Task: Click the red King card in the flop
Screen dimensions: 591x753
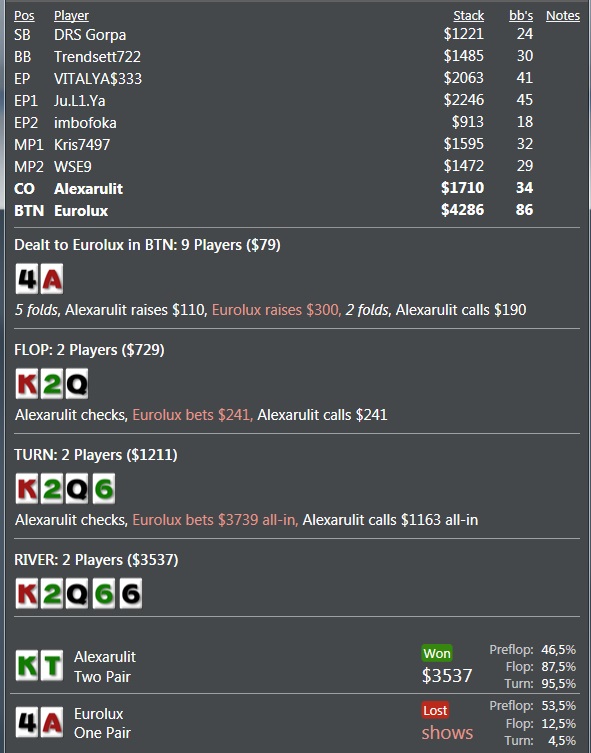Action: coord(27,384)
